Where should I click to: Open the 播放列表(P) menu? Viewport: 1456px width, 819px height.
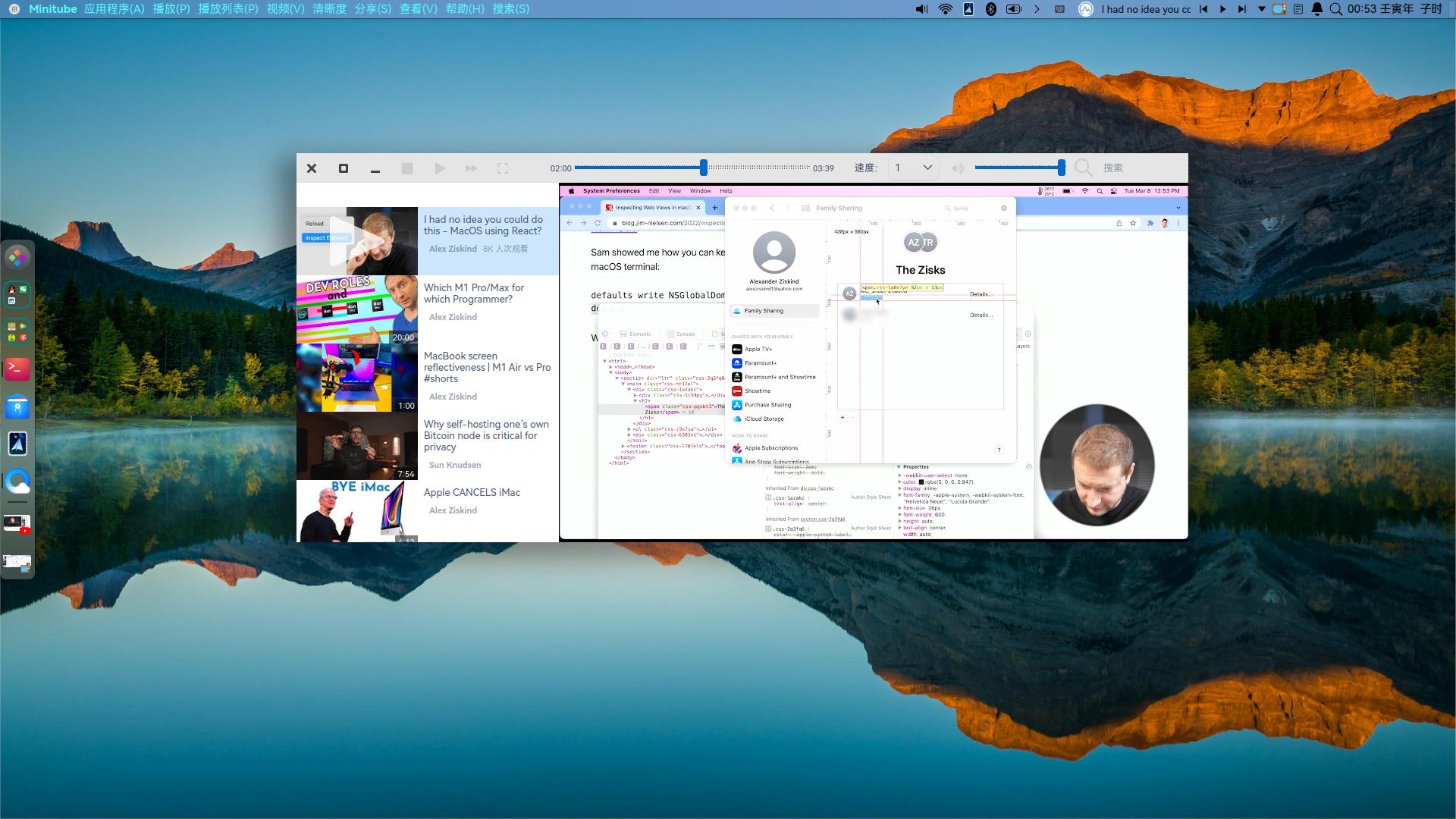[x=227, y=9]
